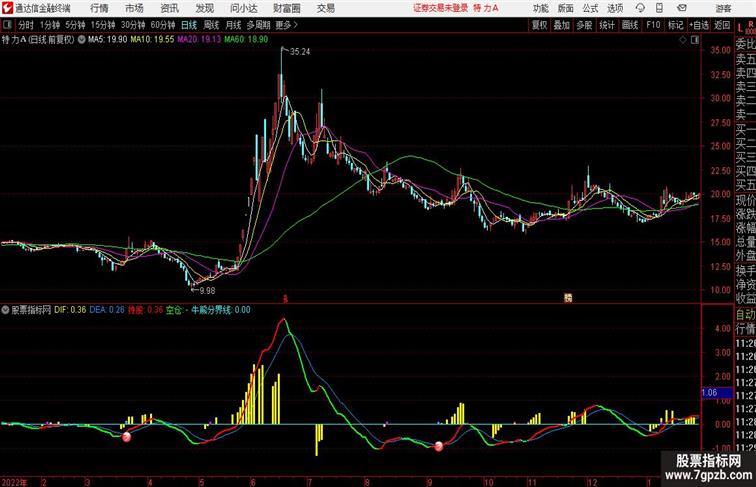Open the 选项 menu
The height and width of the screenshot is (487, 756).
coord(615,8)
